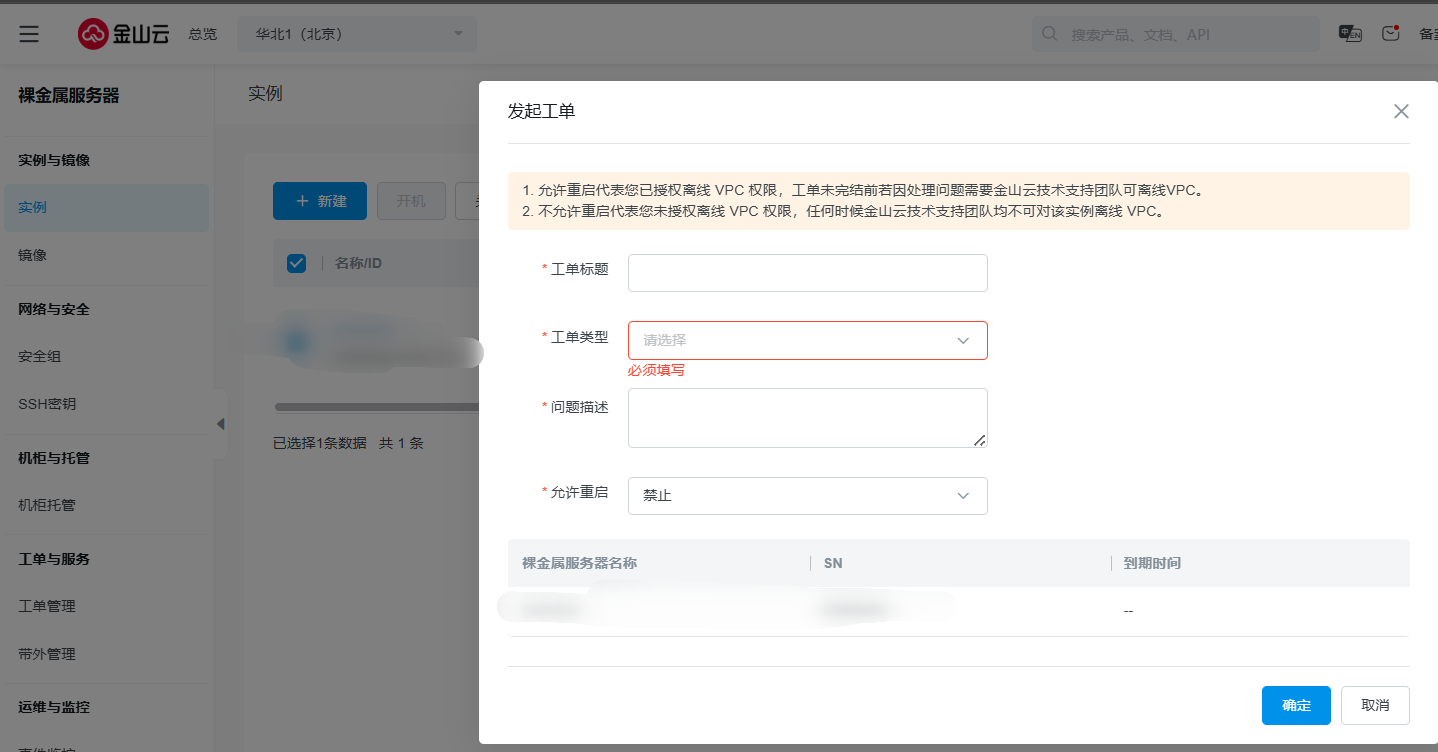Switch language with the EN icon
This screenshot has height=752, width=1438.
point(1350,34)
